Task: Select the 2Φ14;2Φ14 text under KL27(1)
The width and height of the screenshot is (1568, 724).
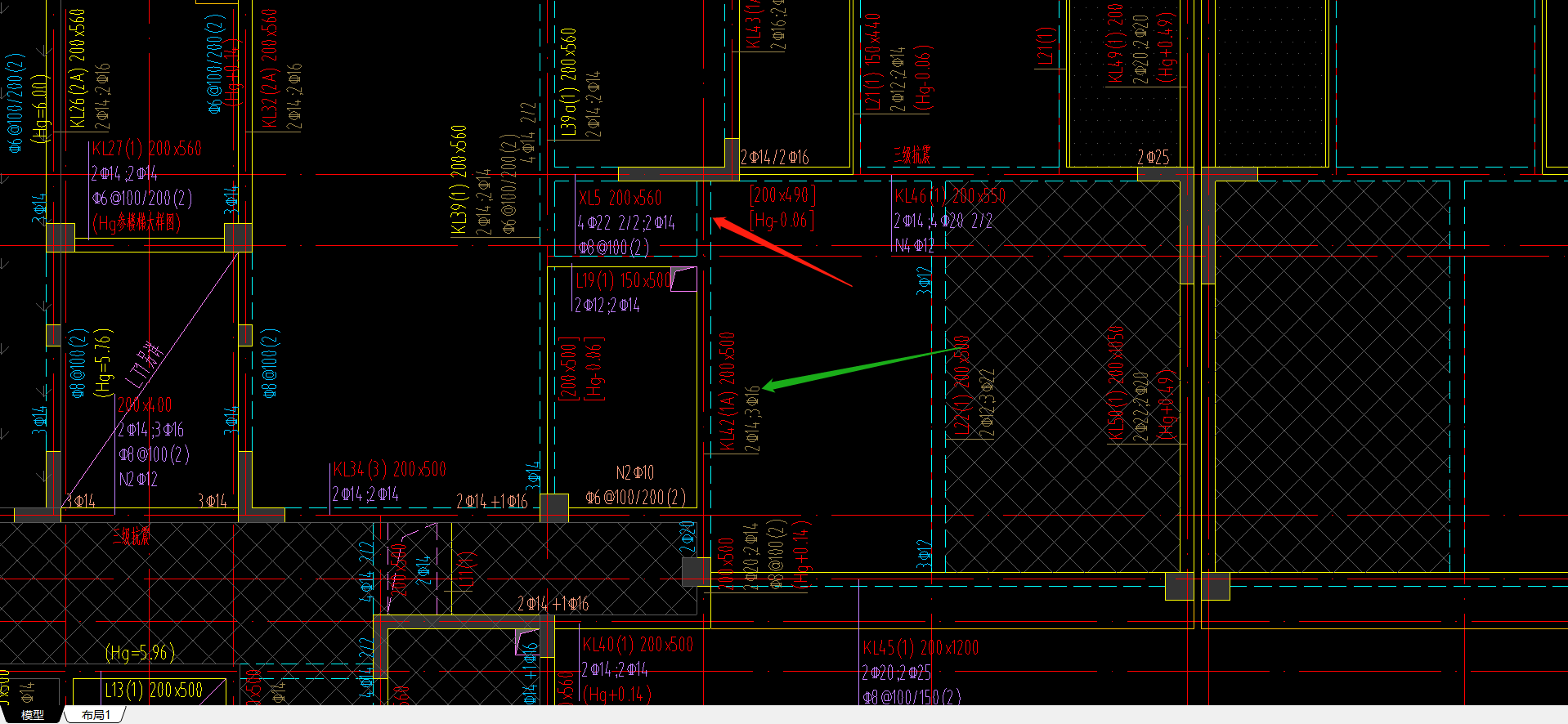Action: pyautogui.click(x=124, y=173)
